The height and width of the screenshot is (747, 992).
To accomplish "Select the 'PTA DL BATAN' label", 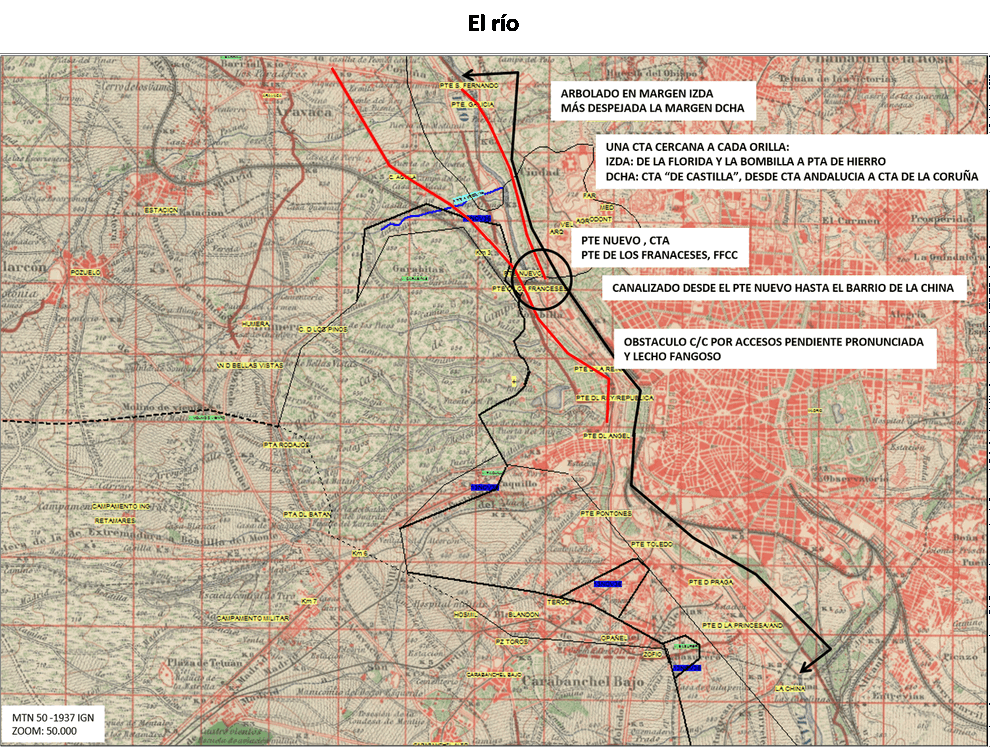I will click(x=307, y=514).
